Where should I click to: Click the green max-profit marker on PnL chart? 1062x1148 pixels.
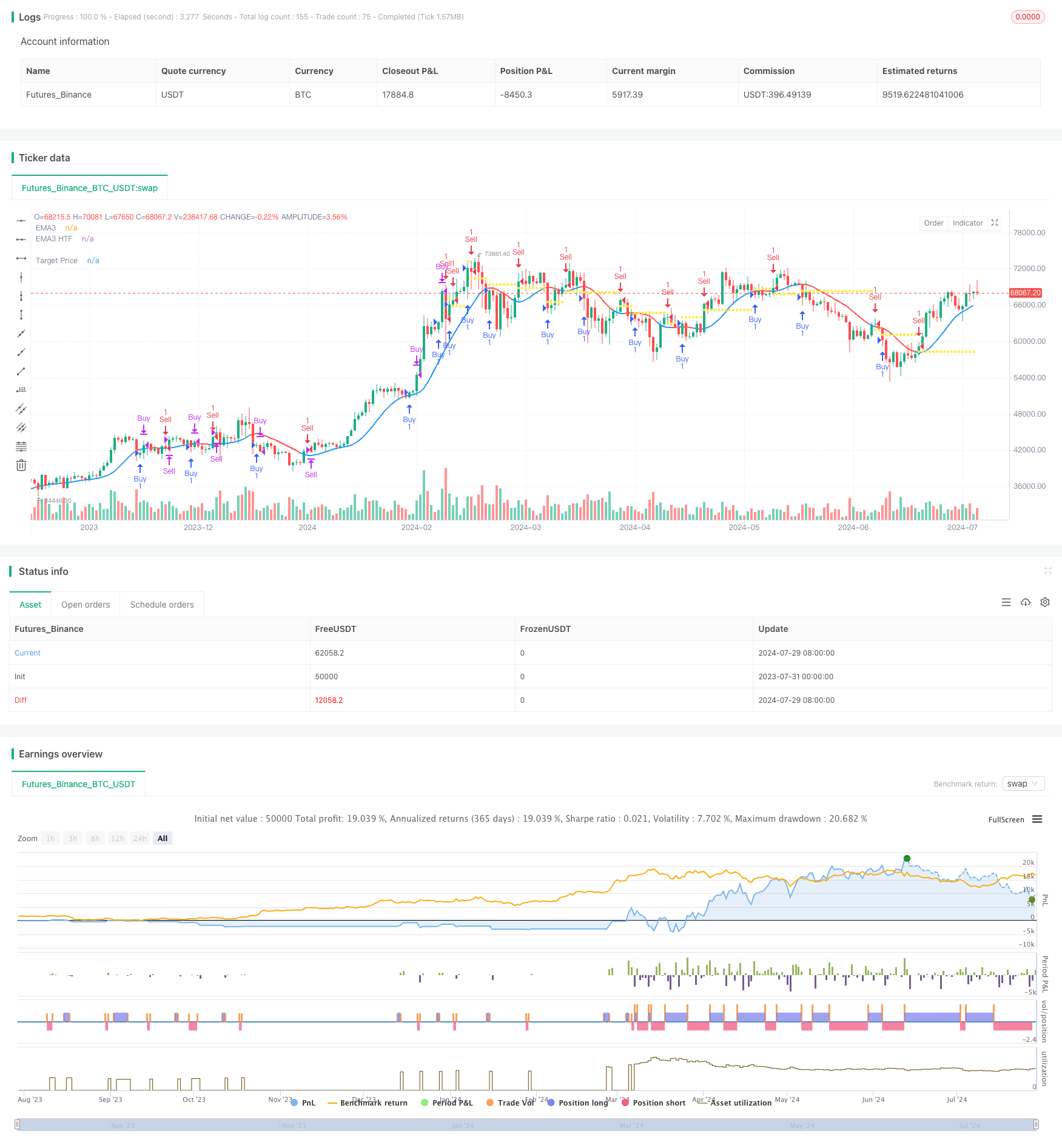[x=907, y=858]
